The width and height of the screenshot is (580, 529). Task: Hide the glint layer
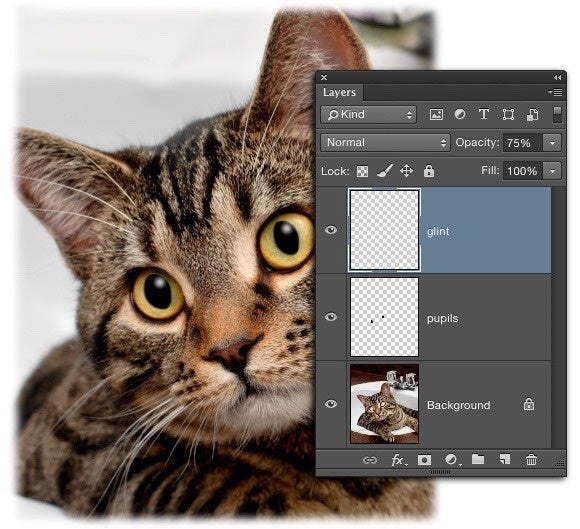(331, 230)
